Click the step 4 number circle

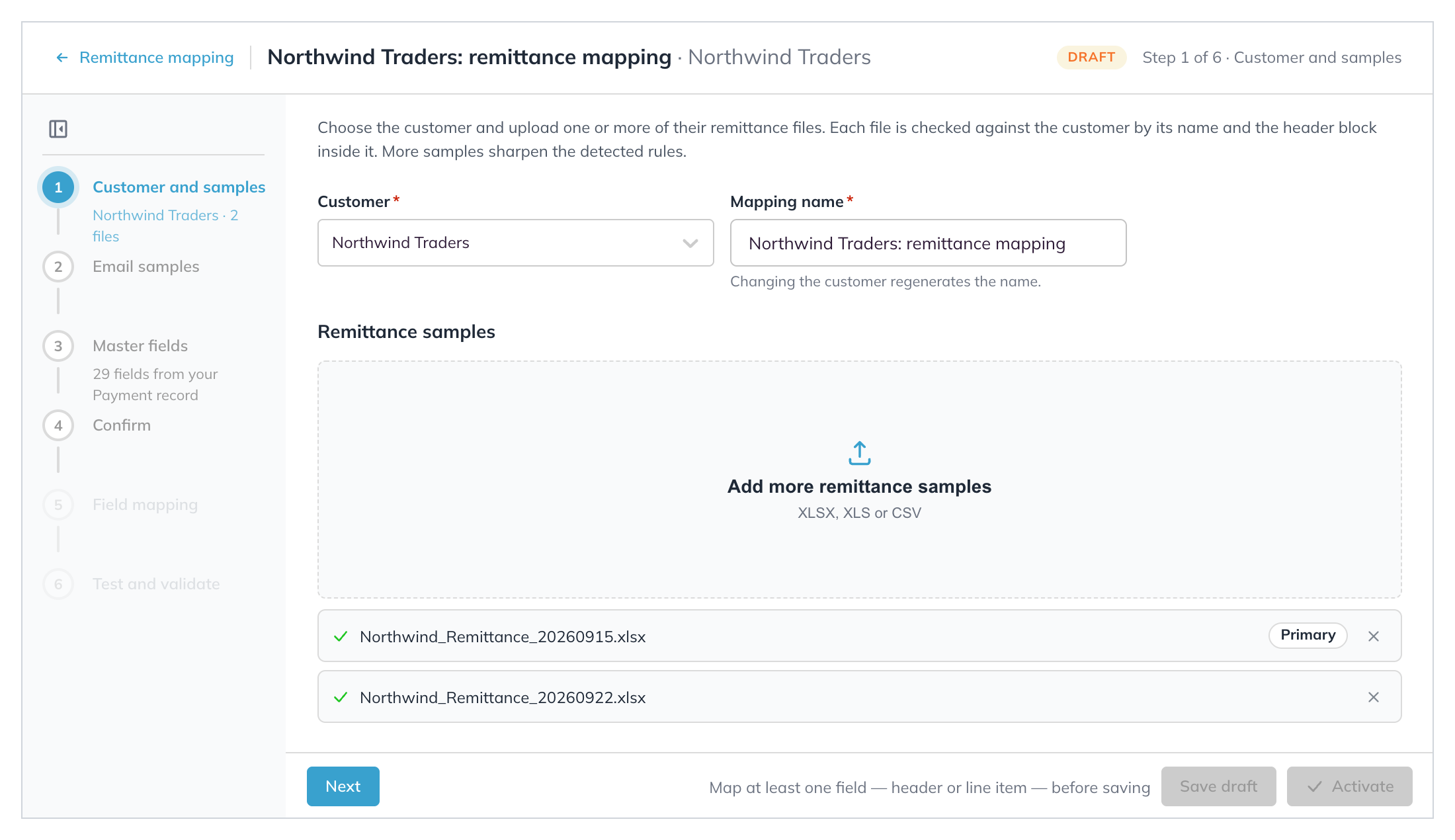pyautogui.click(x=58, y=425)
